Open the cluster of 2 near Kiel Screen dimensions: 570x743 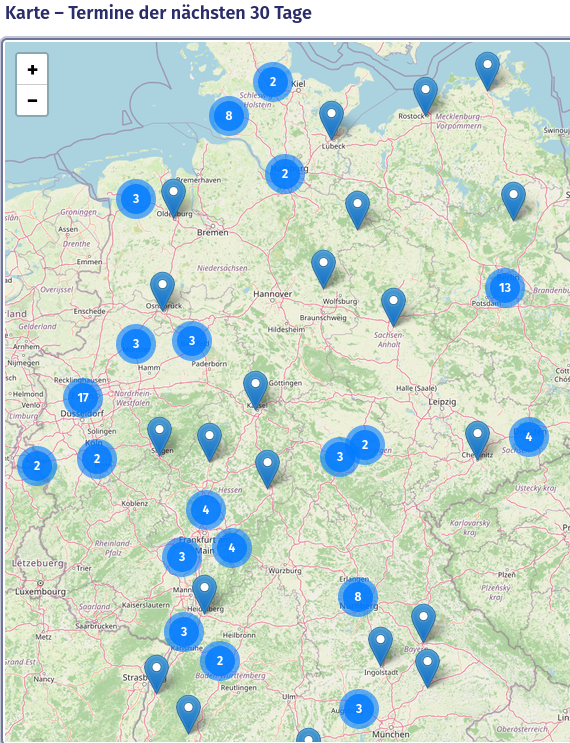[272, 82]
